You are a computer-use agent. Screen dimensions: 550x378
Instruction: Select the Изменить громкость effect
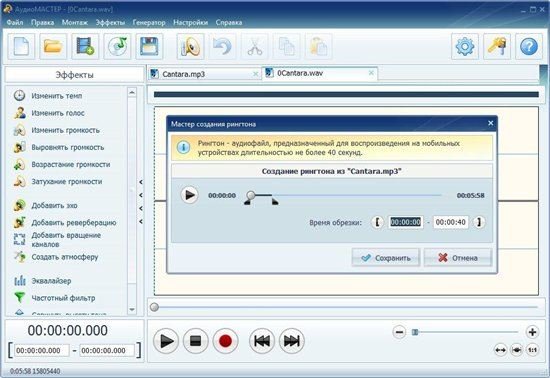click(x=57, y=130)
